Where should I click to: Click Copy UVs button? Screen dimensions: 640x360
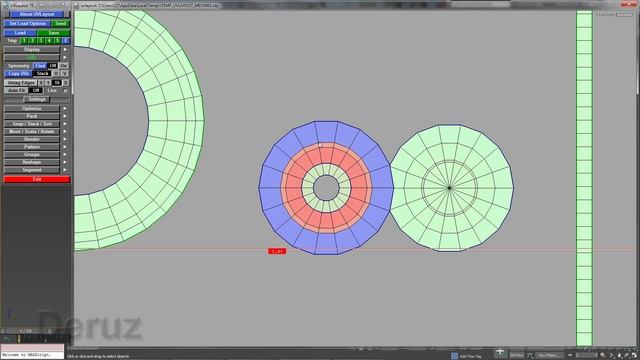click(x=18, y=74)
